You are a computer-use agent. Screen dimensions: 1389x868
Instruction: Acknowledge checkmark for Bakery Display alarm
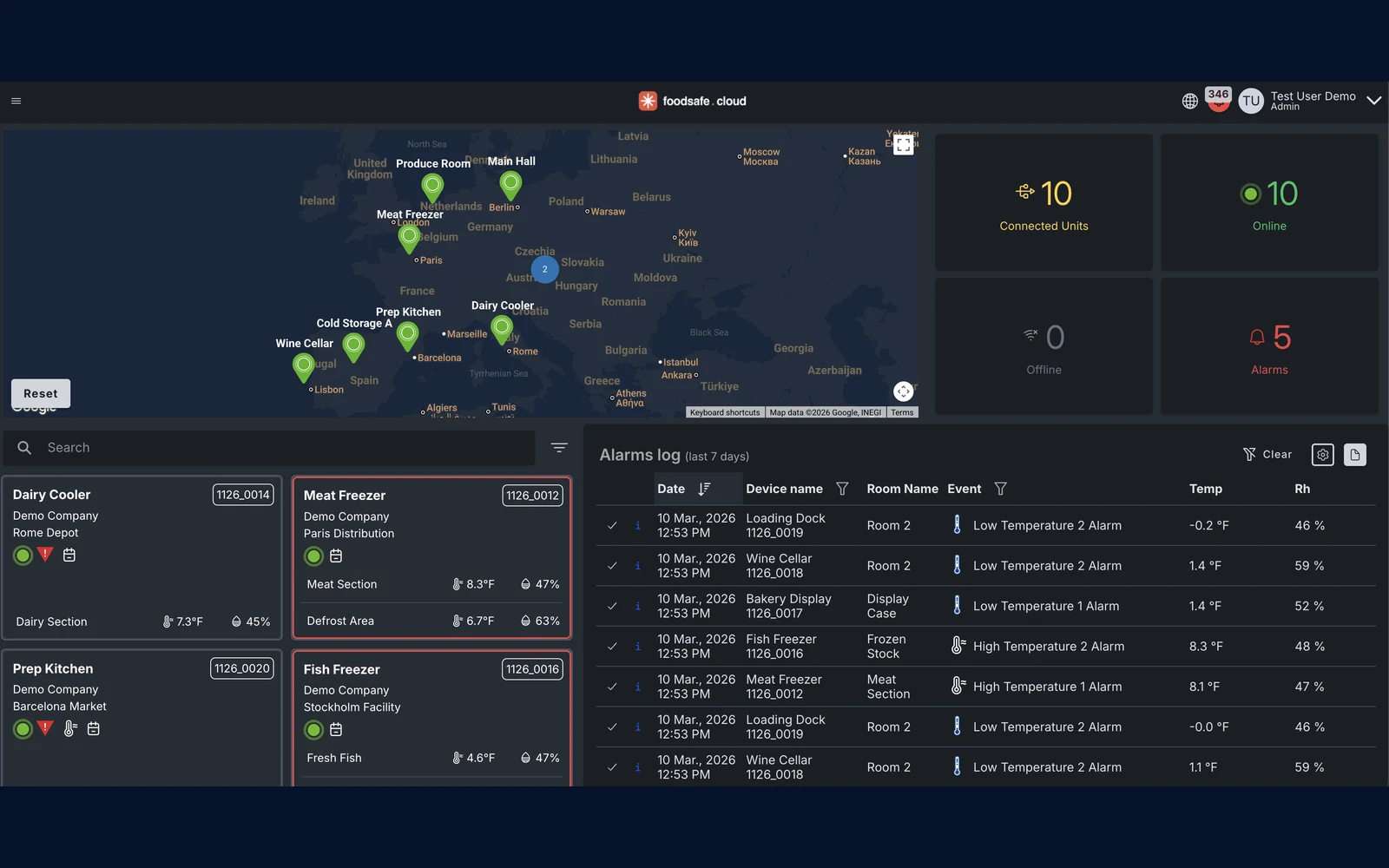point(612,606)
